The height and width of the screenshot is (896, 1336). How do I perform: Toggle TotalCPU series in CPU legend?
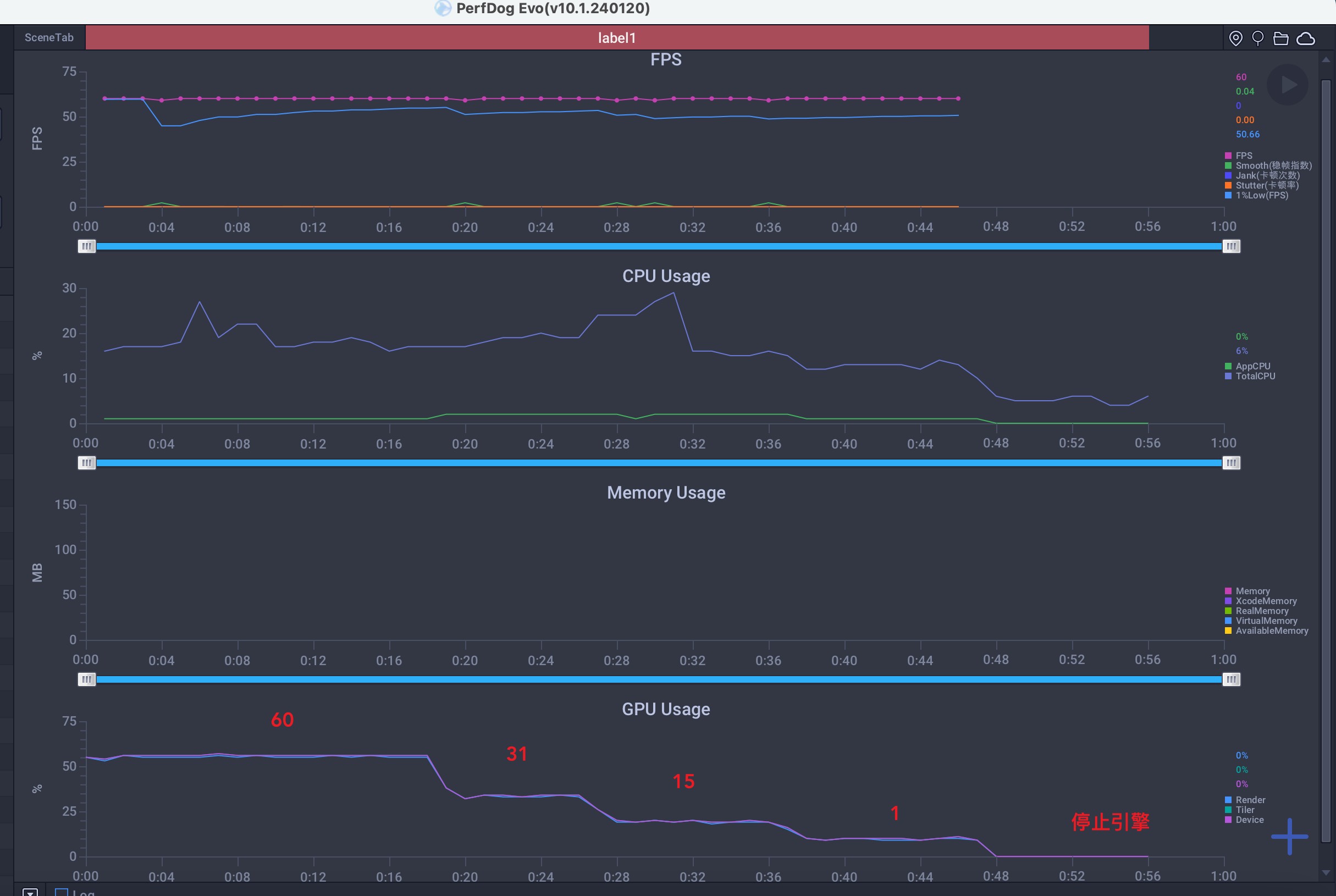1255,376
